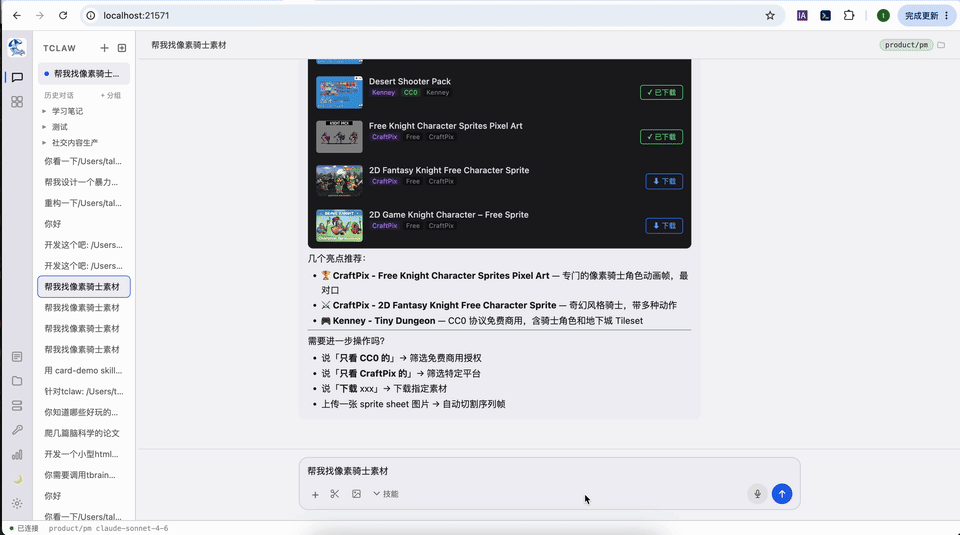Screen dimensions: 960x535
Task: Open the 技能 dropdown in input toolbar
Action: 386,494
